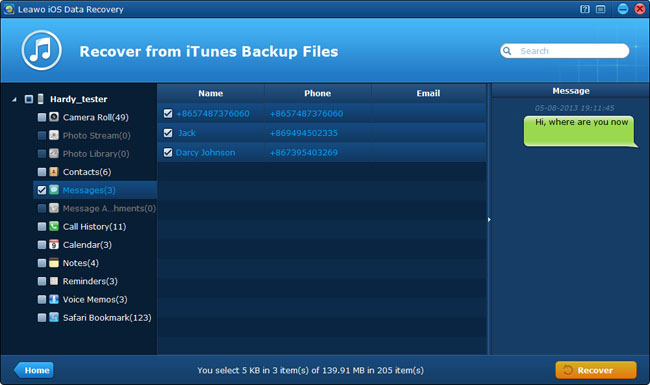Click the iTunes music note logo
This screenshot has width=650, height=385.
pyautogui.click(x=41, y=50)
